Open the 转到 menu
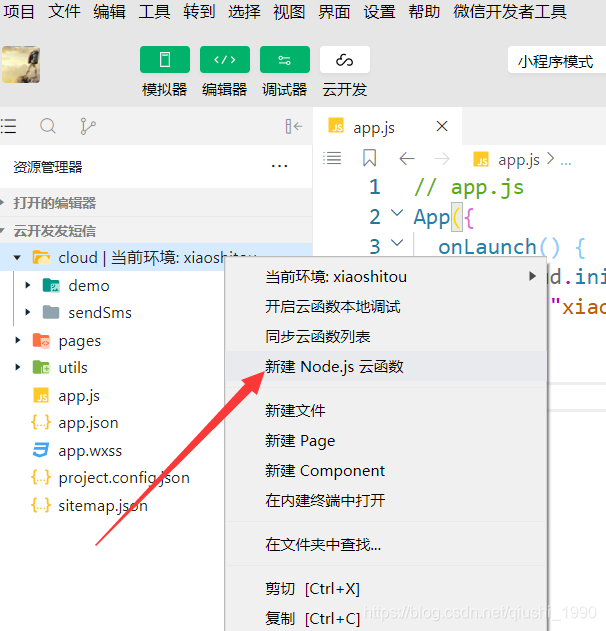 199,11
